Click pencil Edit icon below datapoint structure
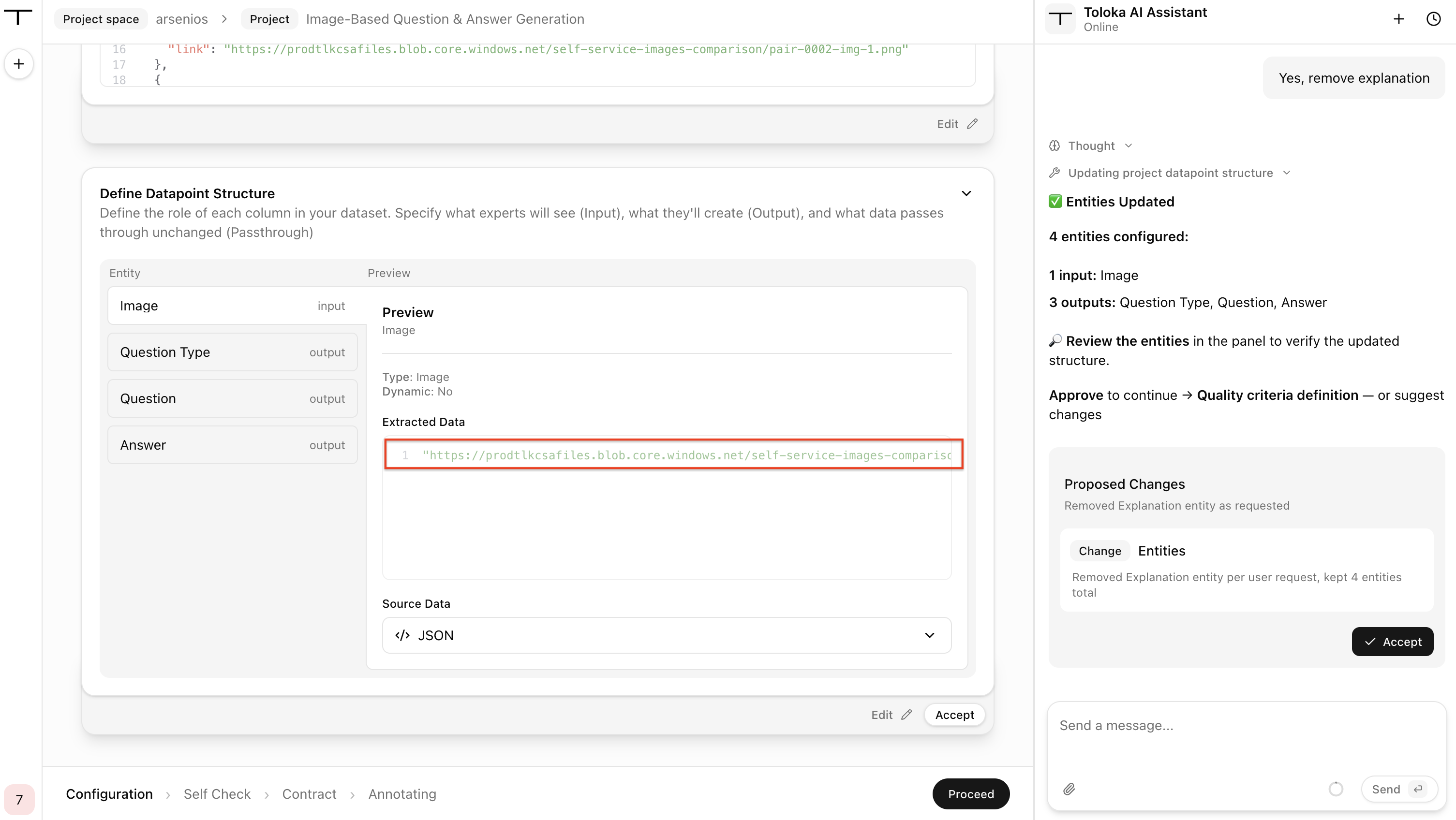The height and width of the screenshot is (820, 1456). point(906,715)
